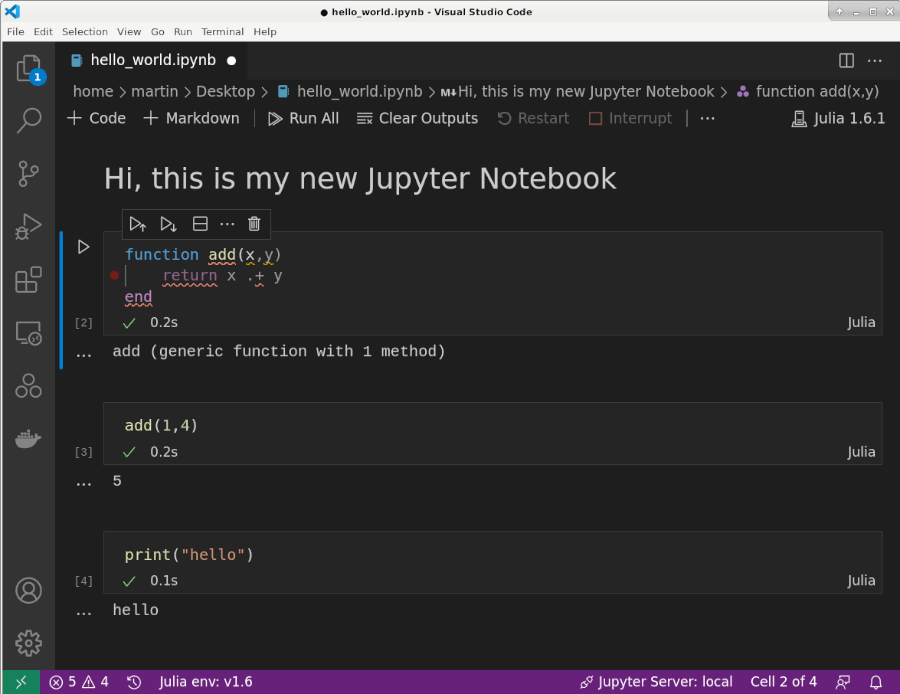900x694 pixels.
Task: Open the Help menu
Action: [265, 32]
